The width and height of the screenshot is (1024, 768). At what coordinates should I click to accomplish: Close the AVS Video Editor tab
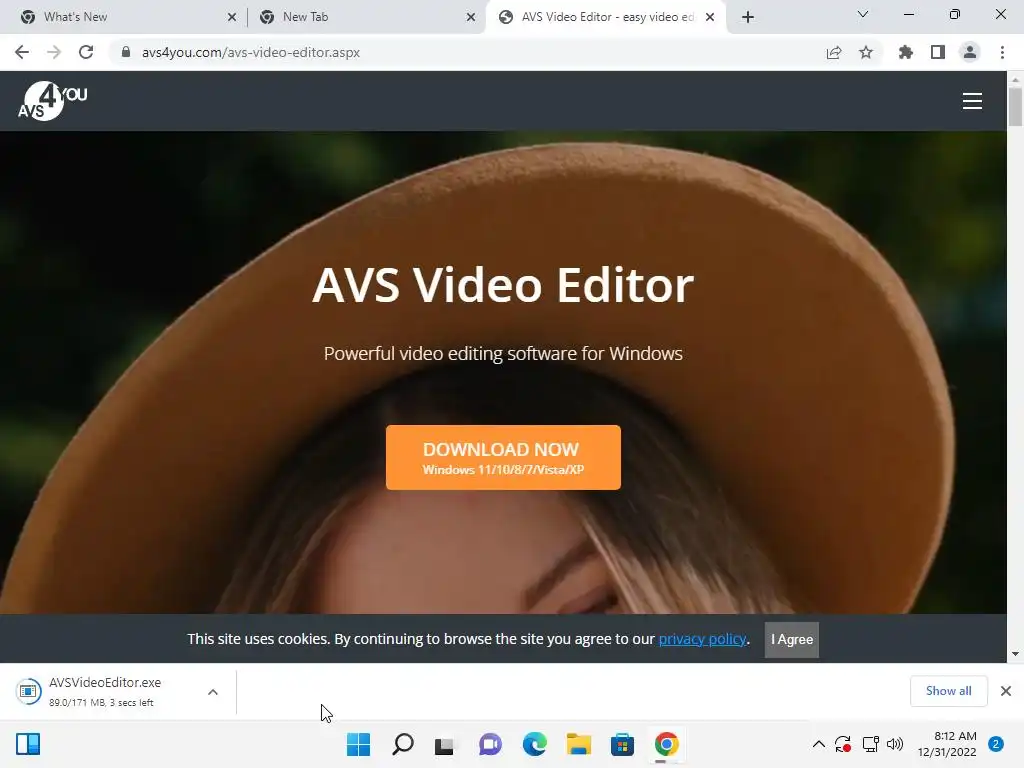point(710,17)
